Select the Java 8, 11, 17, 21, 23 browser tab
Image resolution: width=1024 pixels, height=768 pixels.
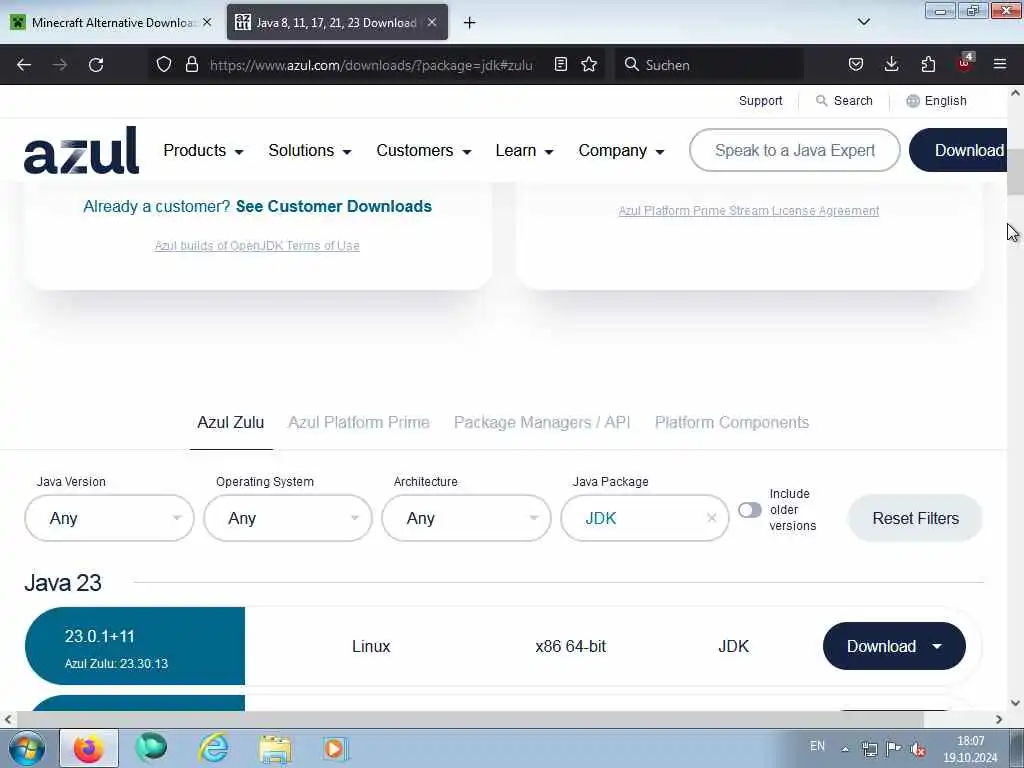pos(336,22)
